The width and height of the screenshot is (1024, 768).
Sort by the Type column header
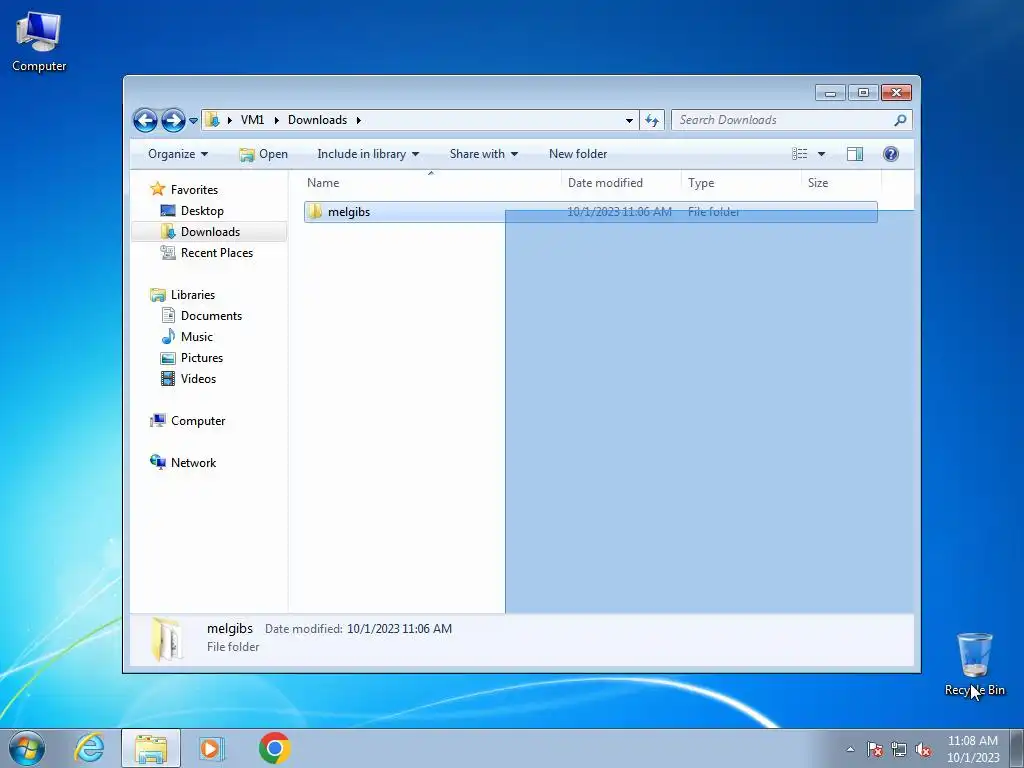pyautogui.click(x=741, y=183)
